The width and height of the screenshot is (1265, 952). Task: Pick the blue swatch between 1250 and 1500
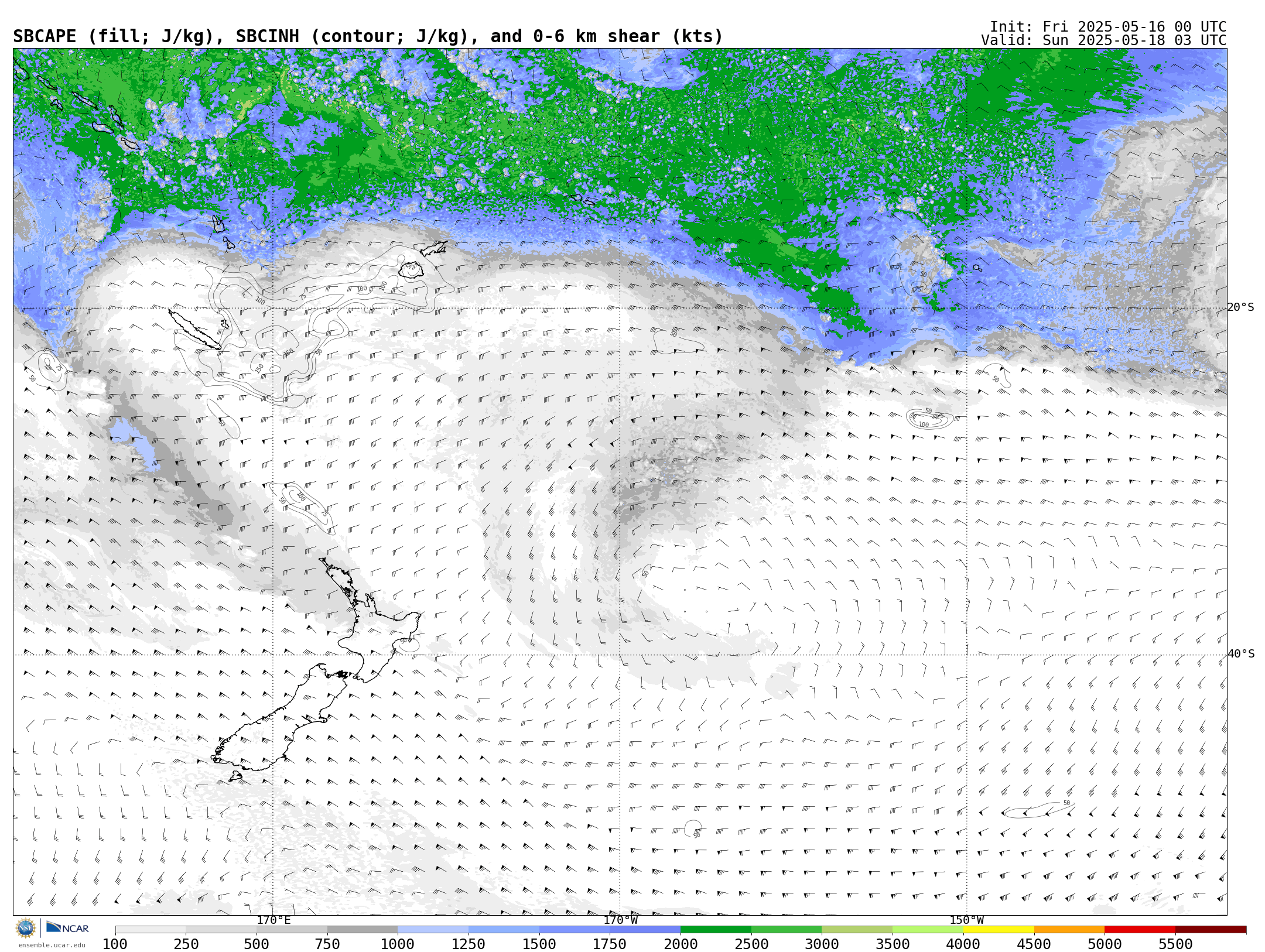[504, 930]
